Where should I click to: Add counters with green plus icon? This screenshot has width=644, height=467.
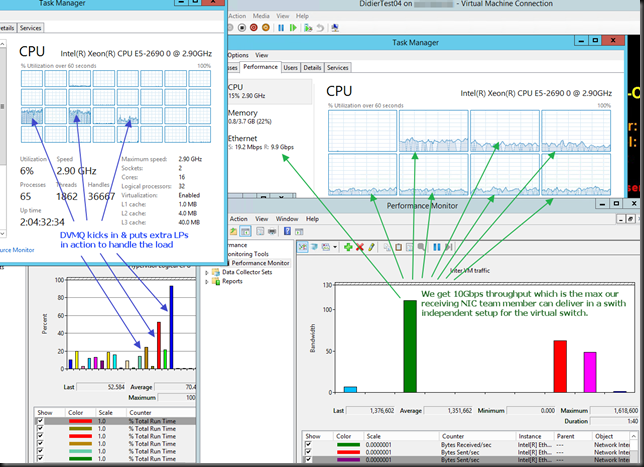(x=348, y=247)
